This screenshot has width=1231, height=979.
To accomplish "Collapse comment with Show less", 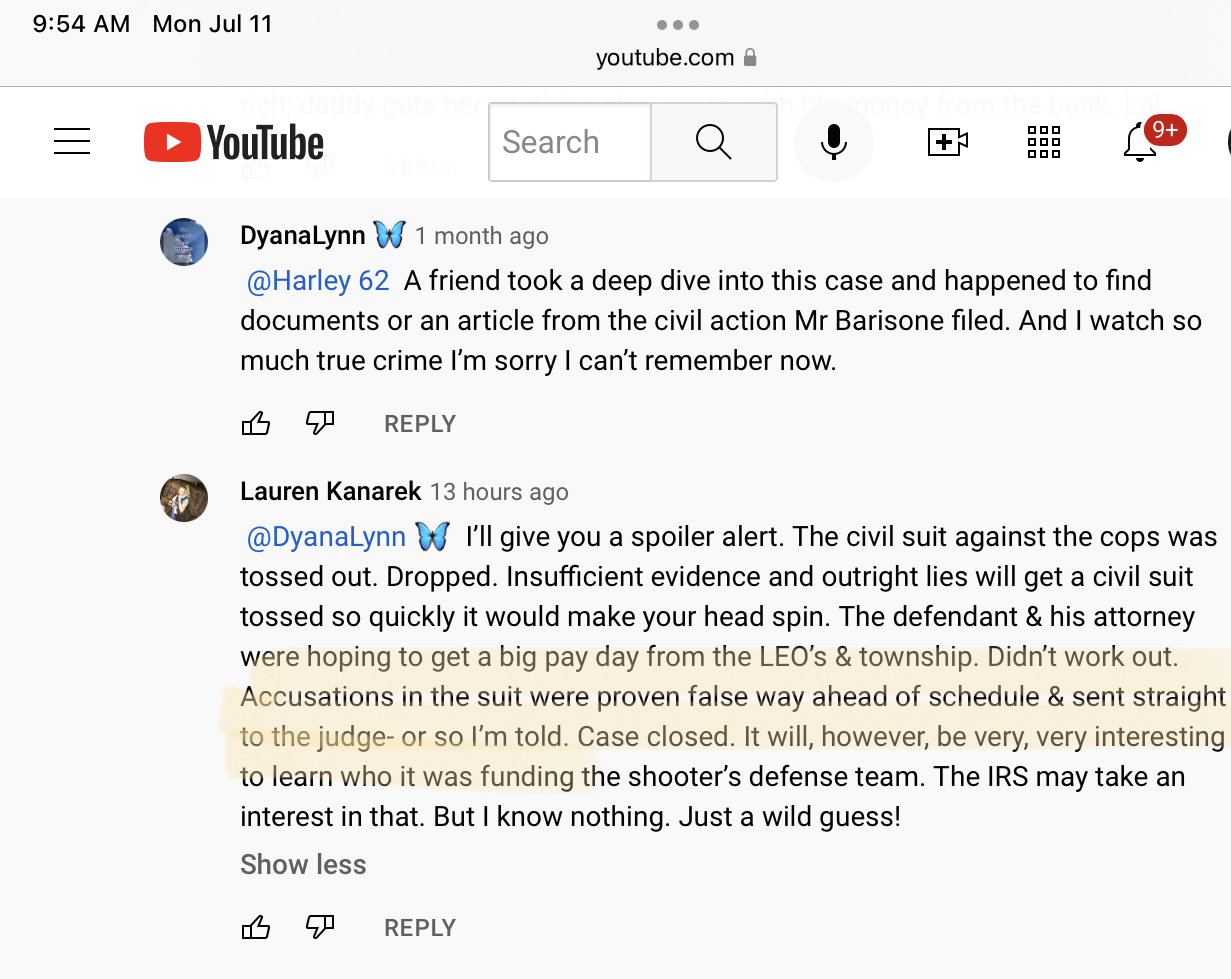I will 303,864.
